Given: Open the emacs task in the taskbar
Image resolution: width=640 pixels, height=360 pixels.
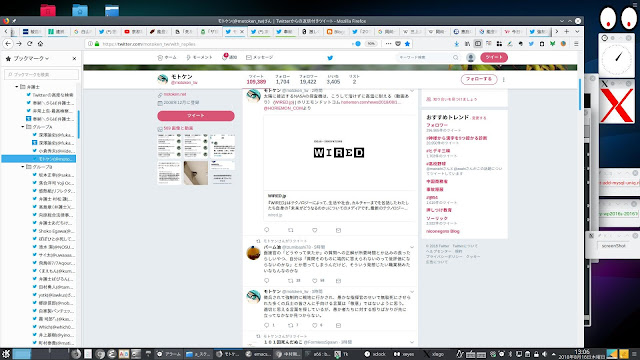Looking at the screenshot, I should click(258, 354).
